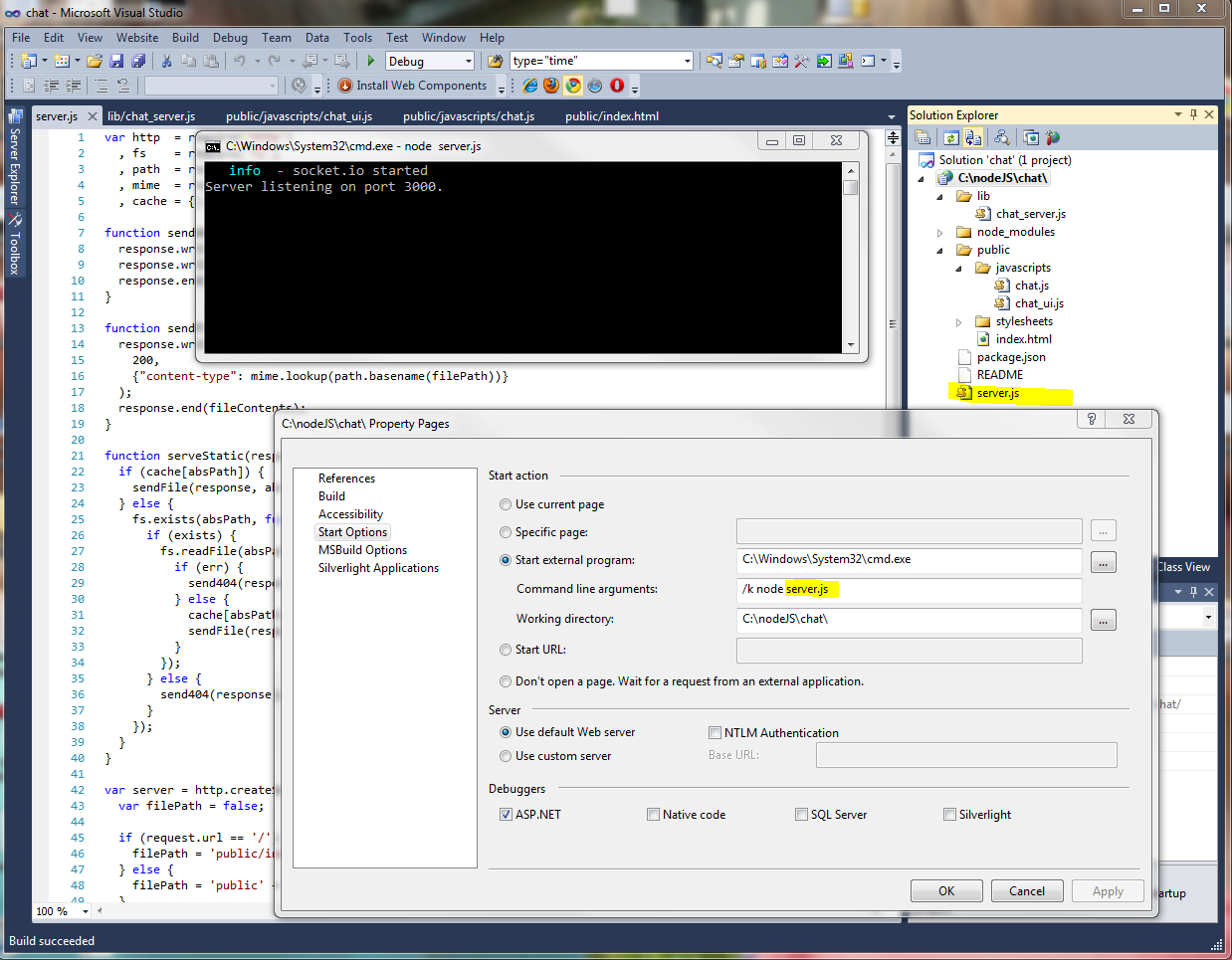
Task: Click the Open File folder icon in toolbar
Action: (94, 62)
